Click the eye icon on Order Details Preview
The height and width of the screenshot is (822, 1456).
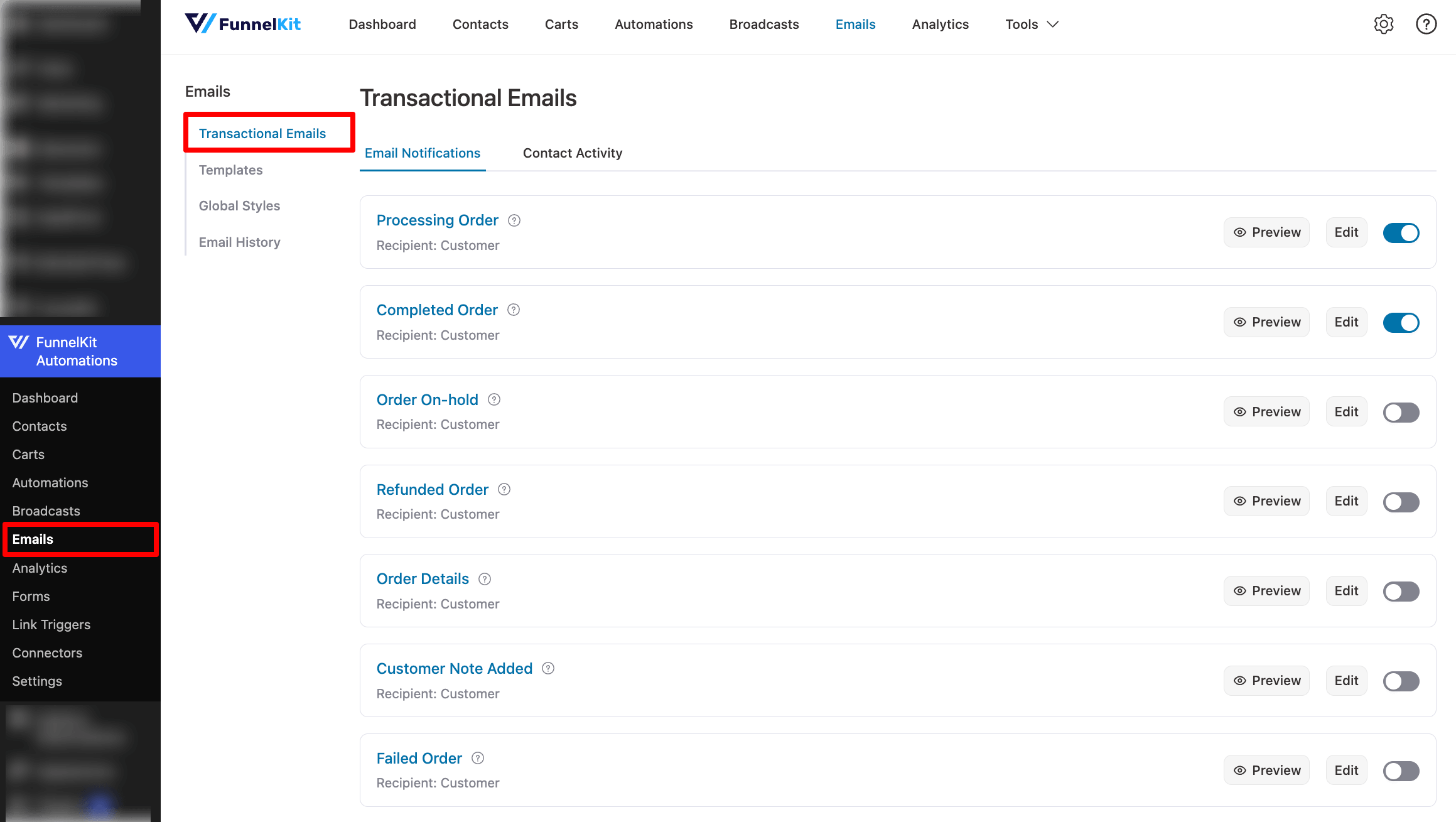[1239, 590]
